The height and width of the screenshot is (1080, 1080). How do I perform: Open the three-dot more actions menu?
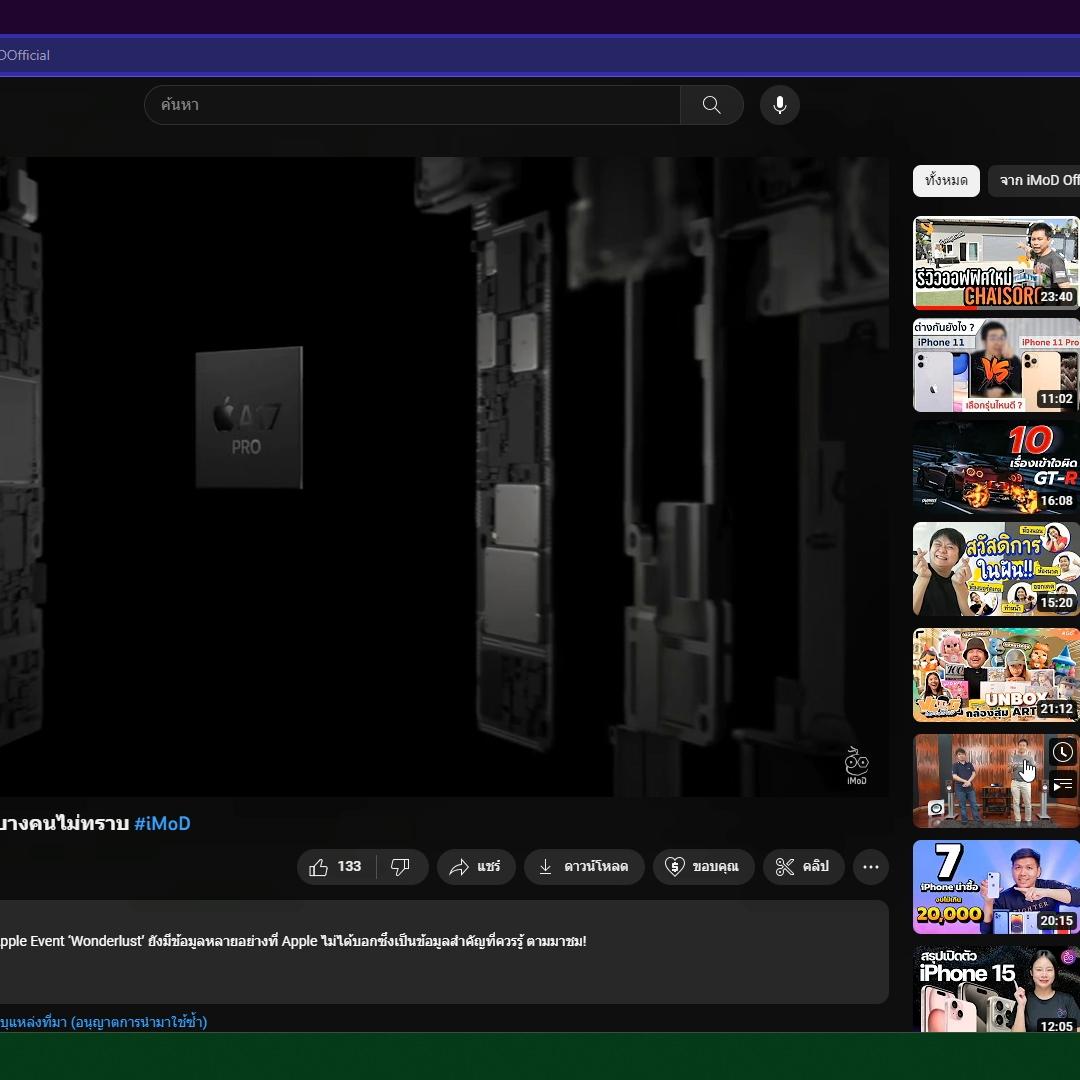(x=871, y=866)
